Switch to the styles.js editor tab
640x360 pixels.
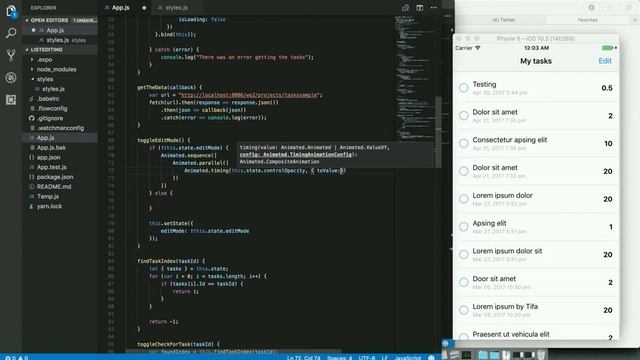tap(176, 8)
